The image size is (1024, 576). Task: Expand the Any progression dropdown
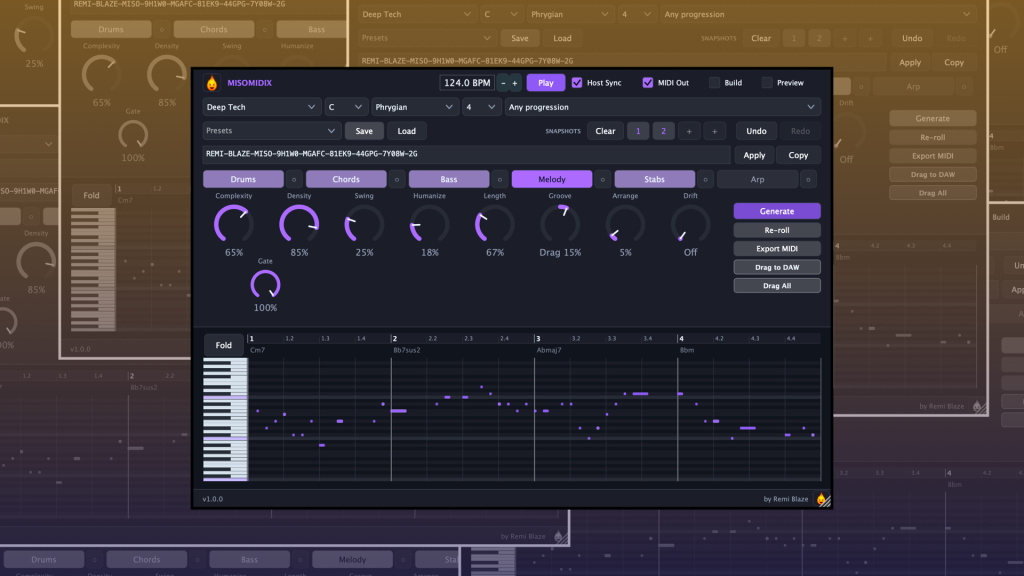click(x=662, y=107)
